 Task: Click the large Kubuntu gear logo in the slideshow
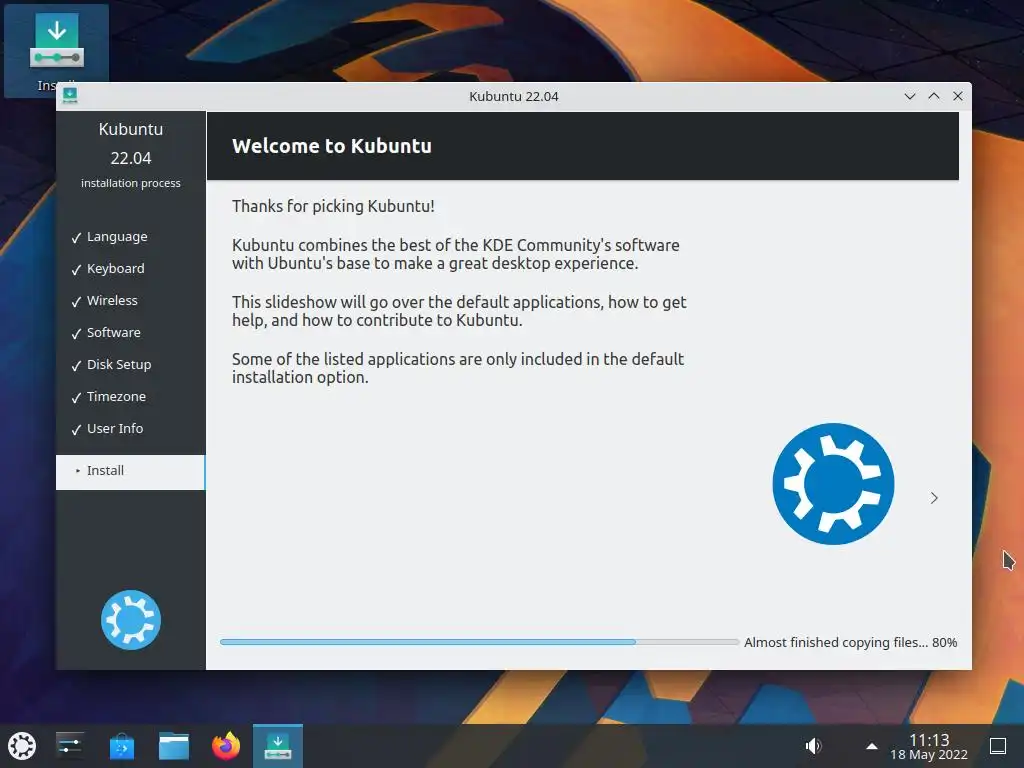(833, 484)
